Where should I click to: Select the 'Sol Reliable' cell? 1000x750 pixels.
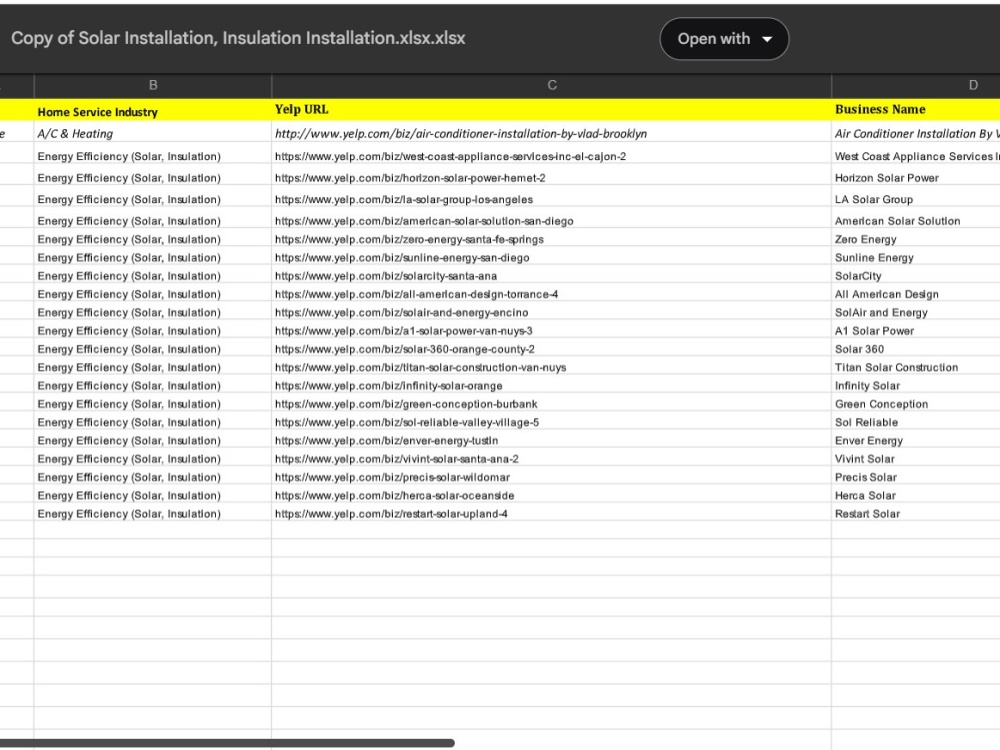pos(916,422)
